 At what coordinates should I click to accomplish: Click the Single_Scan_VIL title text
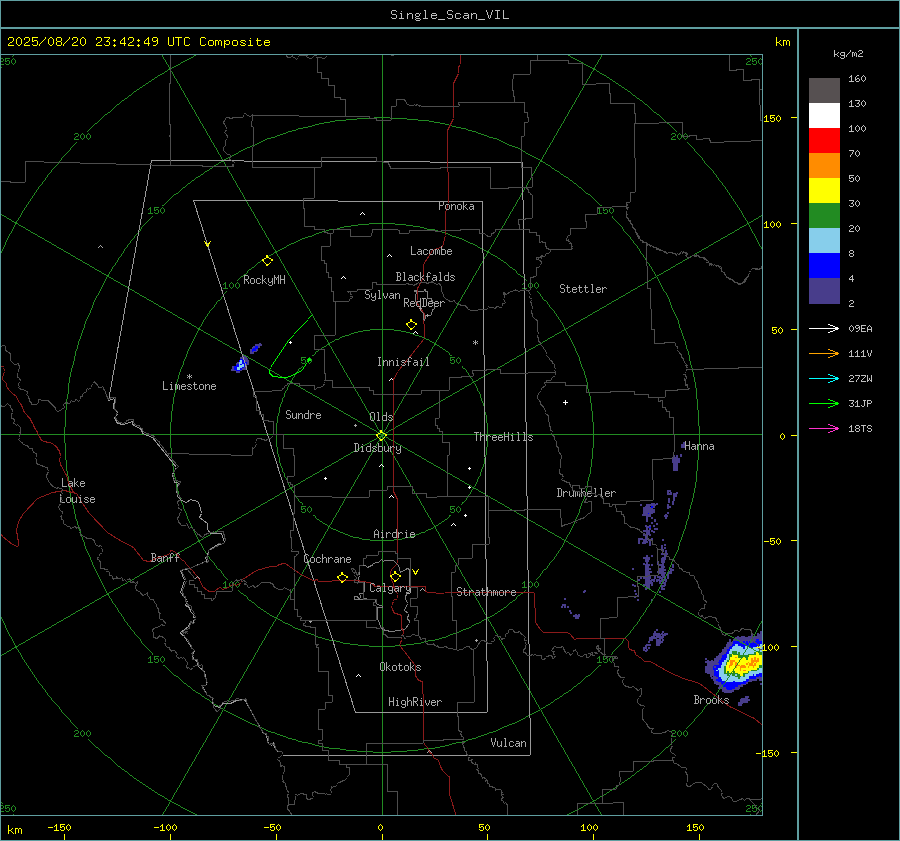449,15
